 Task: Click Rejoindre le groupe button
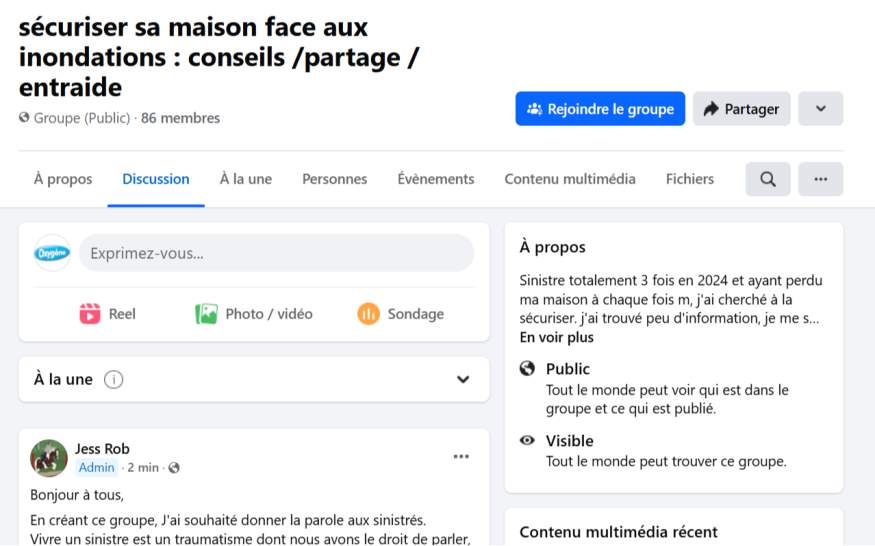600,109
